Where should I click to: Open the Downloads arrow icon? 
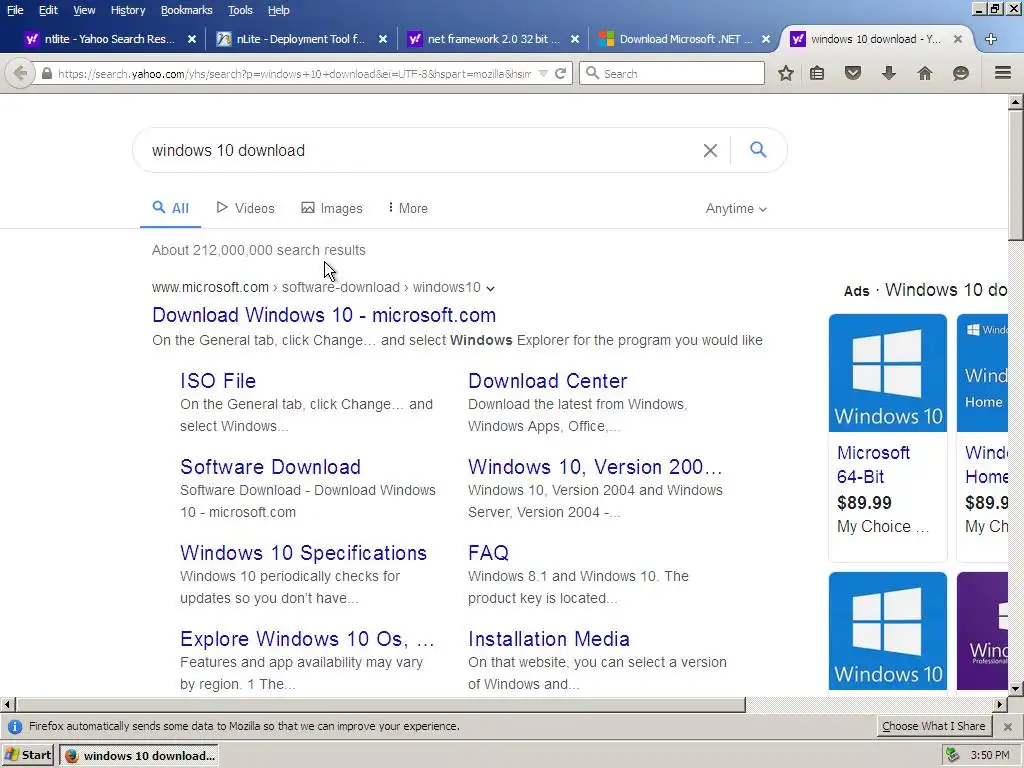(x=889, y=73)
